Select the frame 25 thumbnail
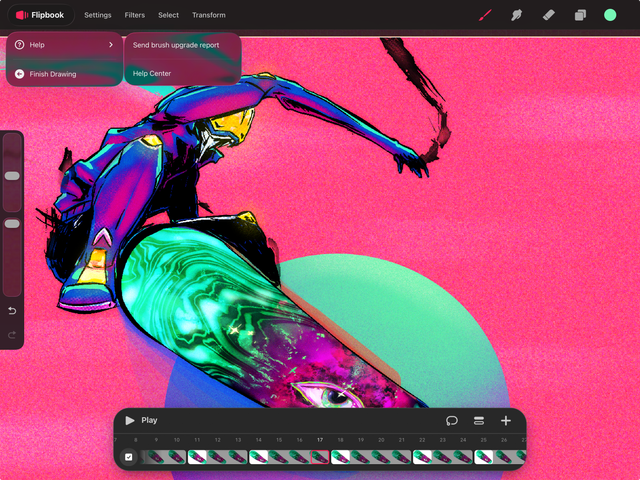Screen dimensions: 640x480 click(x=484, y=457)
